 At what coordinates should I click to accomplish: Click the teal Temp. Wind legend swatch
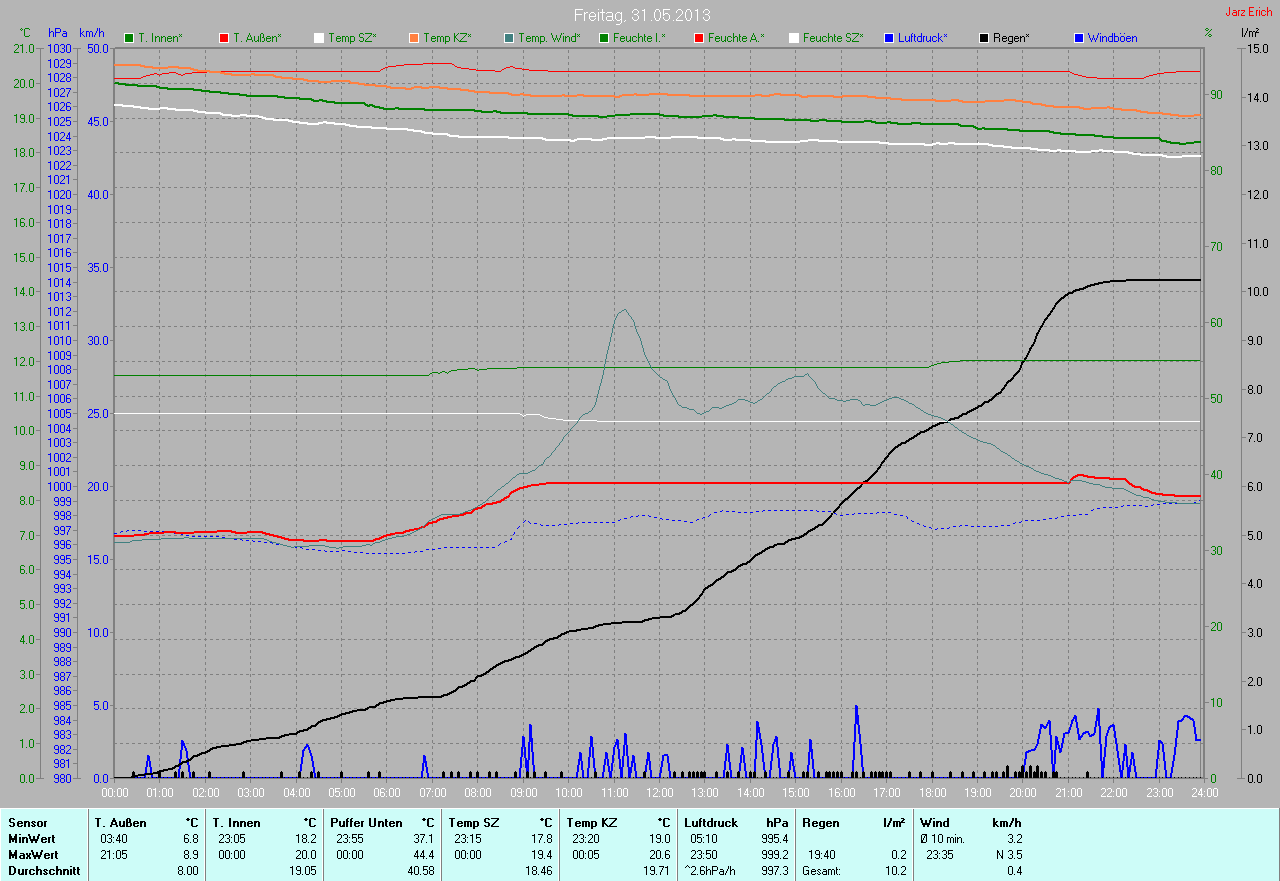point(509,38)
